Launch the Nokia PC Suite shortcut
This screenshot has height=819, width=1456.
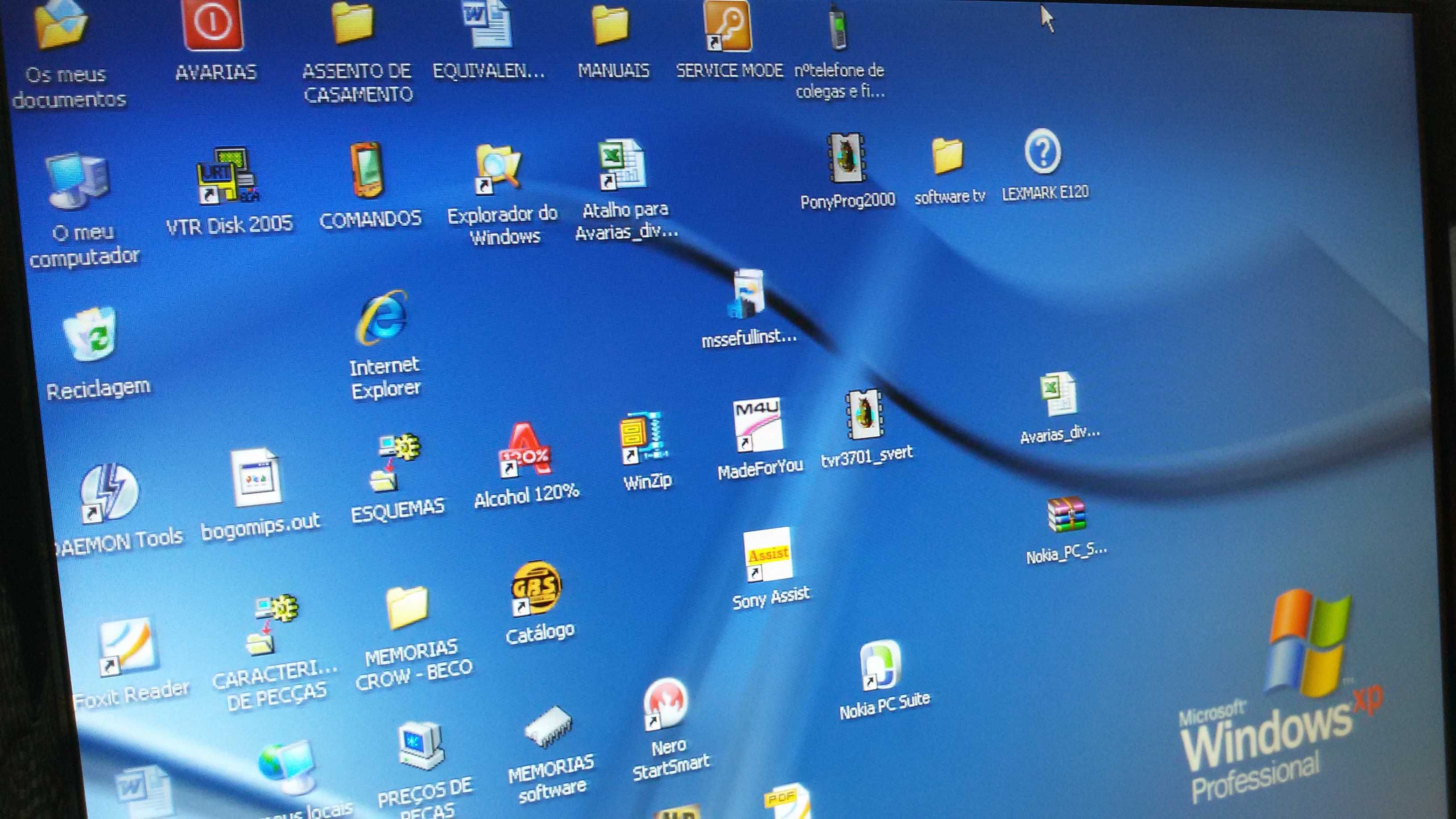880,665
